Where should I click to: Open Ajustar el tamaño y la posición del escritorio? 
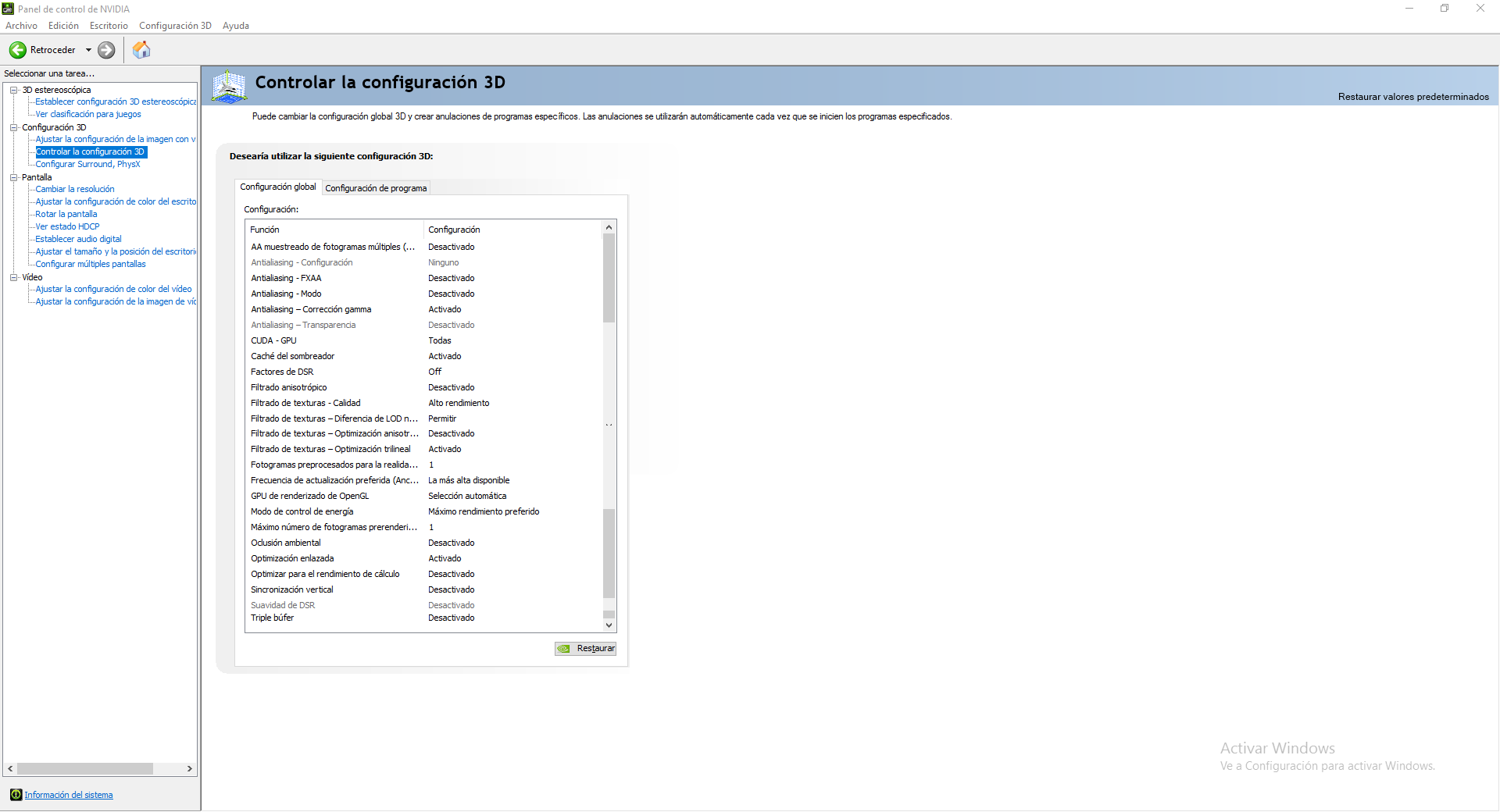[116, 251]
